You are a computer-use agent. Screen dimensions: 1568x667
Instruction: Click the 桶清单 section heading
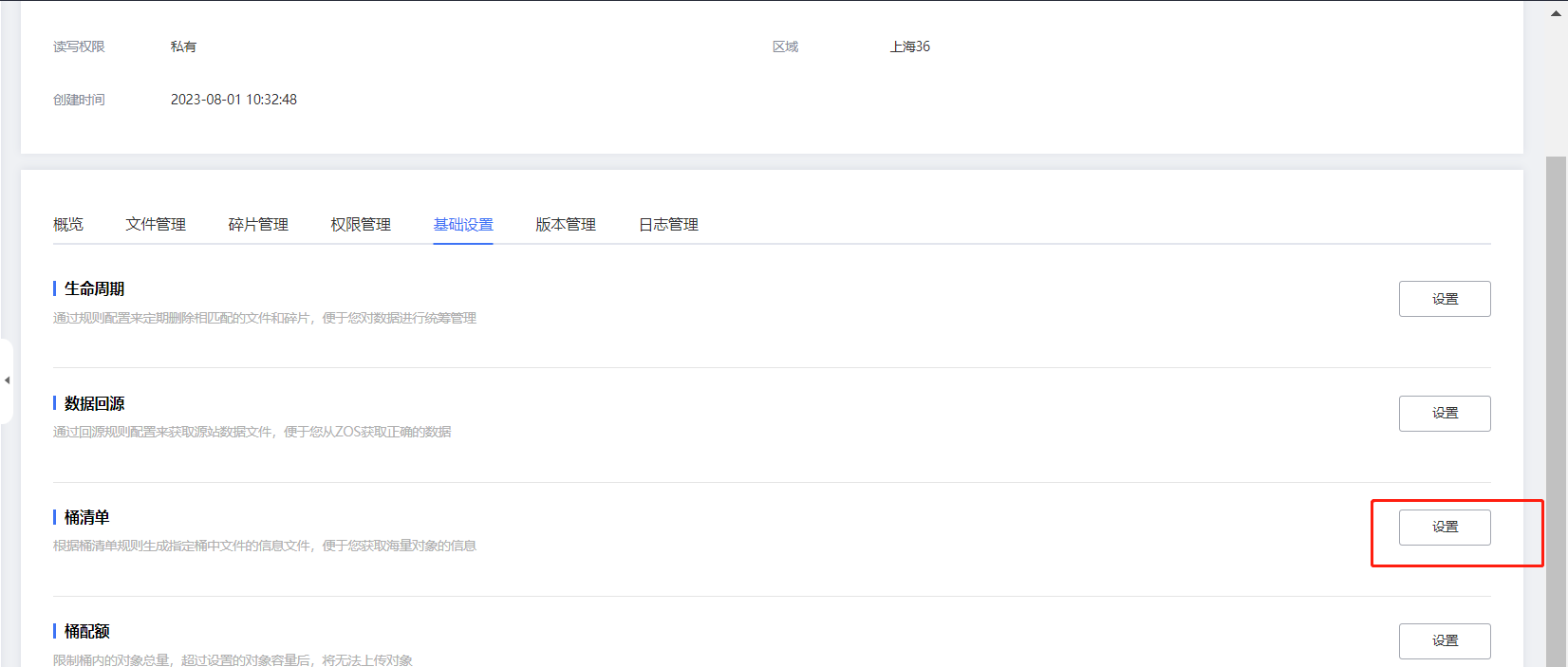tap(86, 518)
